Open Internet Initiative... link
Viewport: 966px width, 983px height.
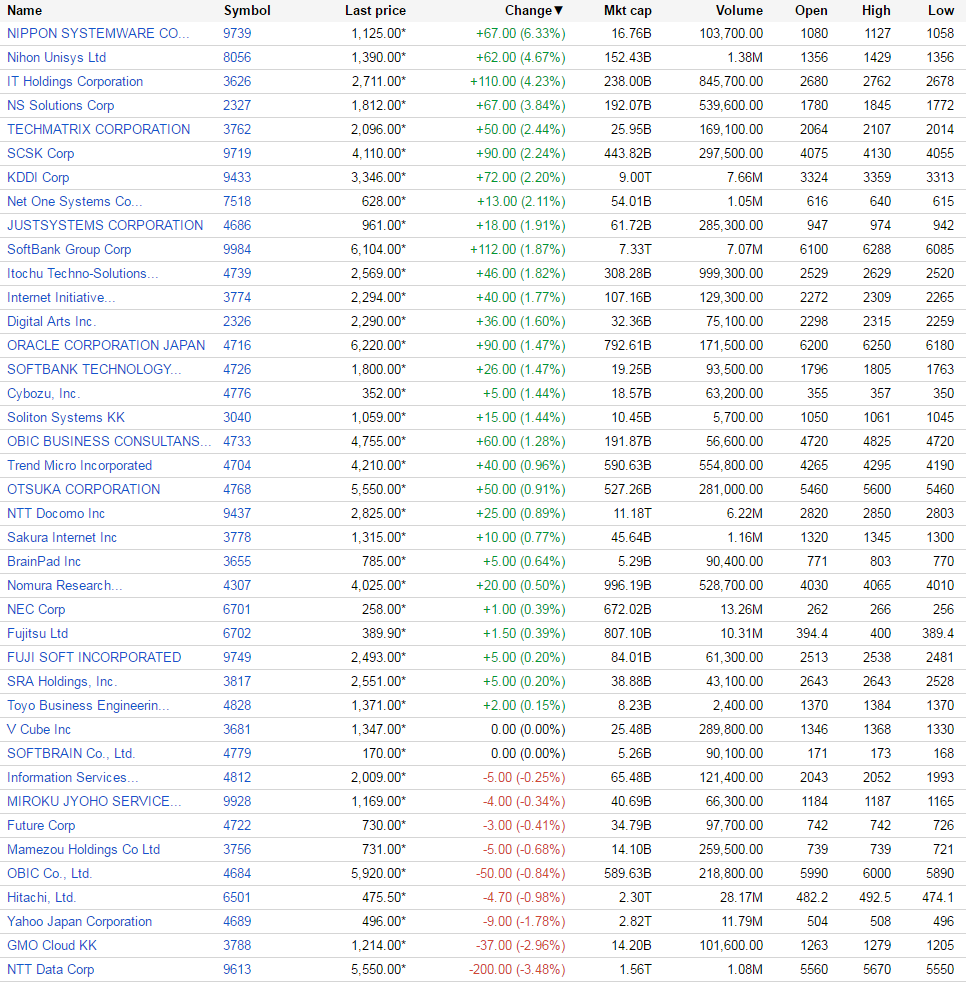61,297
